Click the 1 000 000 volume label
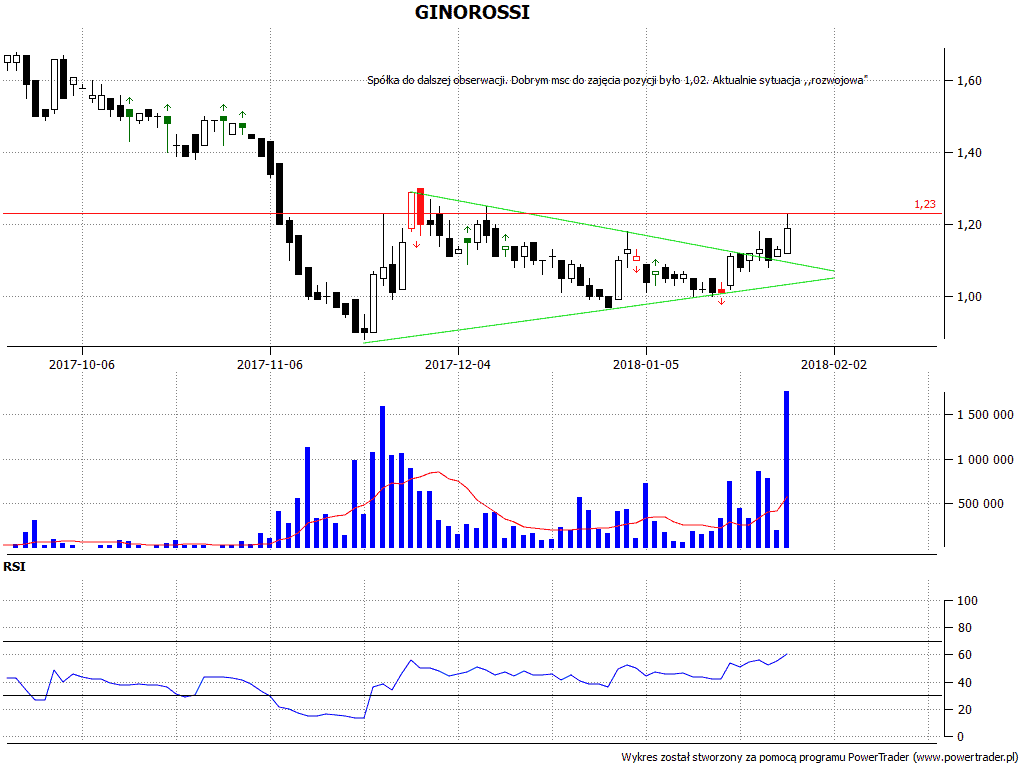Image resolution: width=1024 pixels, height=768 pixels. (x=985, y=460)
